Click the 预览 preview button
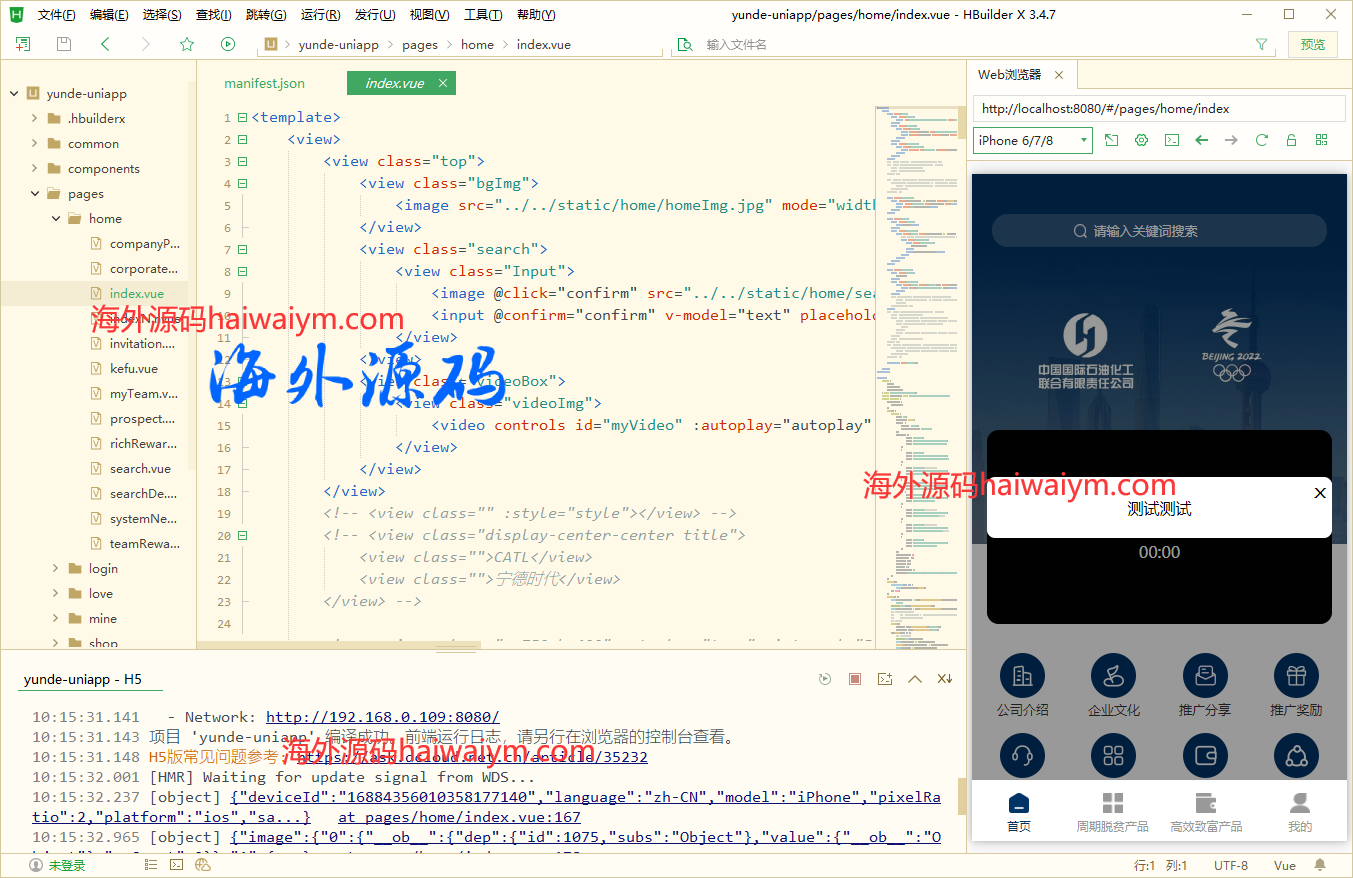Screen dimensions: 1353x878 (x=1312, y=44)
